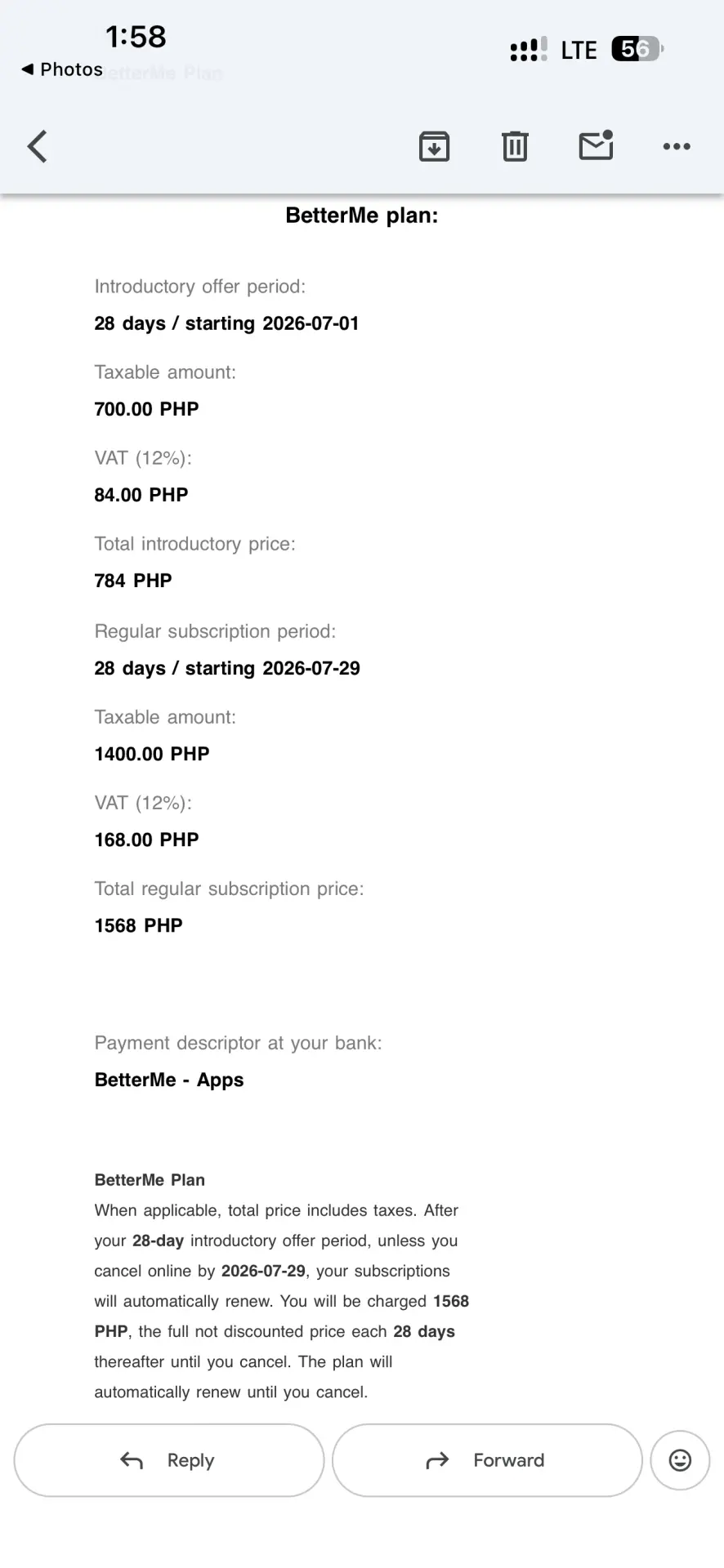724x1568 pixels.
Task: Return to Photos via the status bar link
Action: (62, 69)
